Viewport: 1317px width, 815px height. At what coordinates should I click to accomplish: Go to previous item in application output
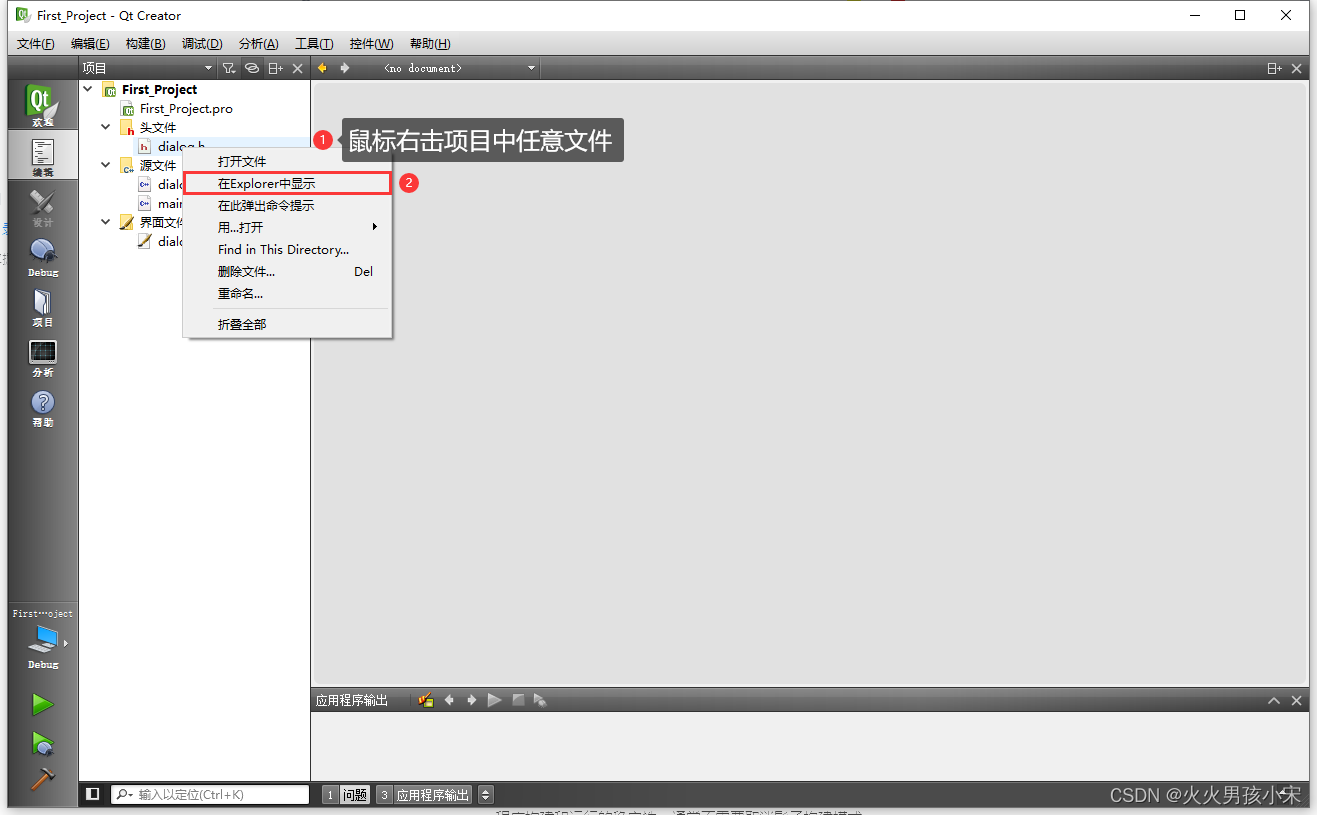[x=449, y=700]
